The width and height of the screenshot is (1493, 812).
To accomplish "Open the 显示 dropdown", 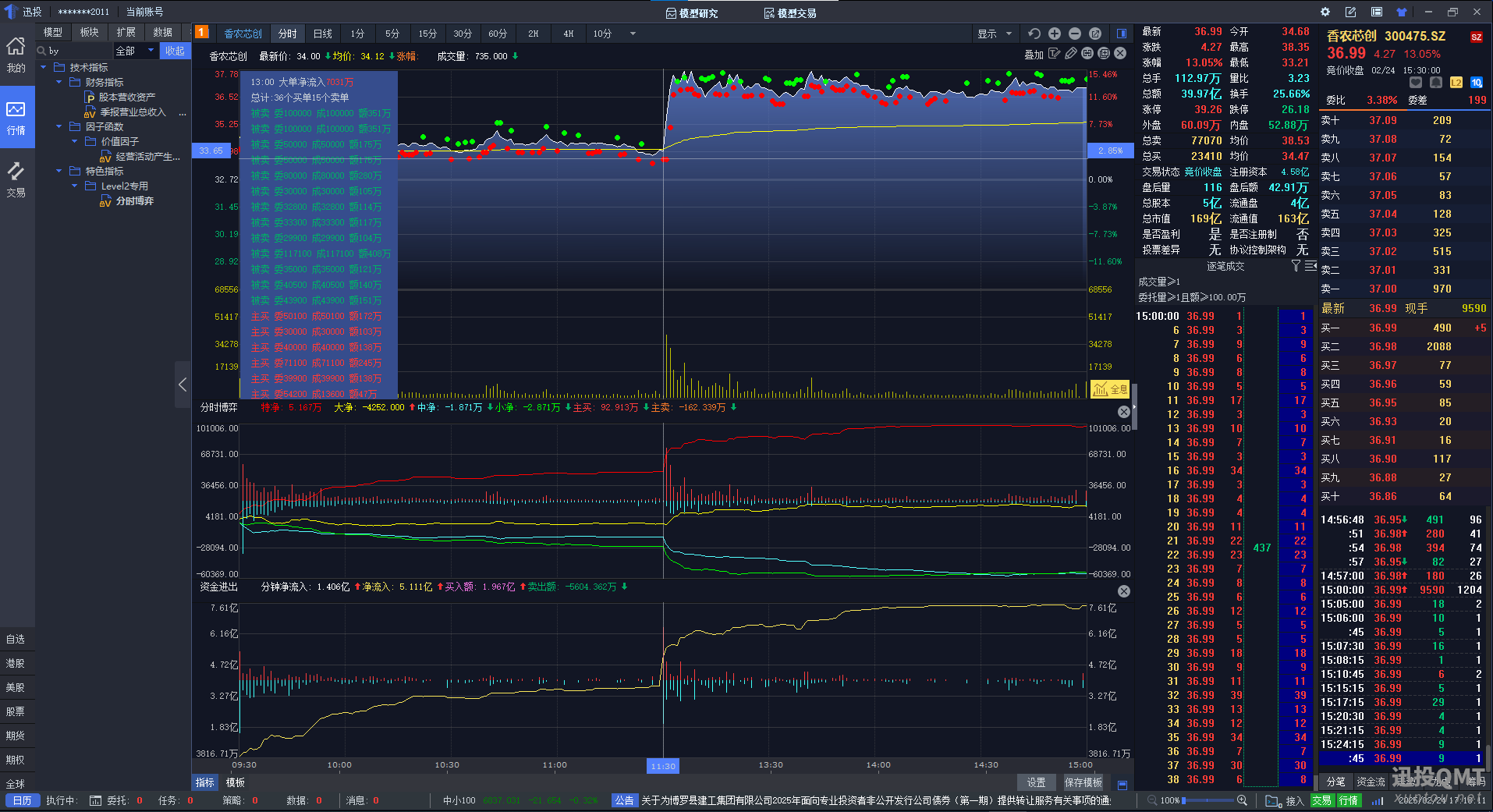I will [x=995, y=34].
